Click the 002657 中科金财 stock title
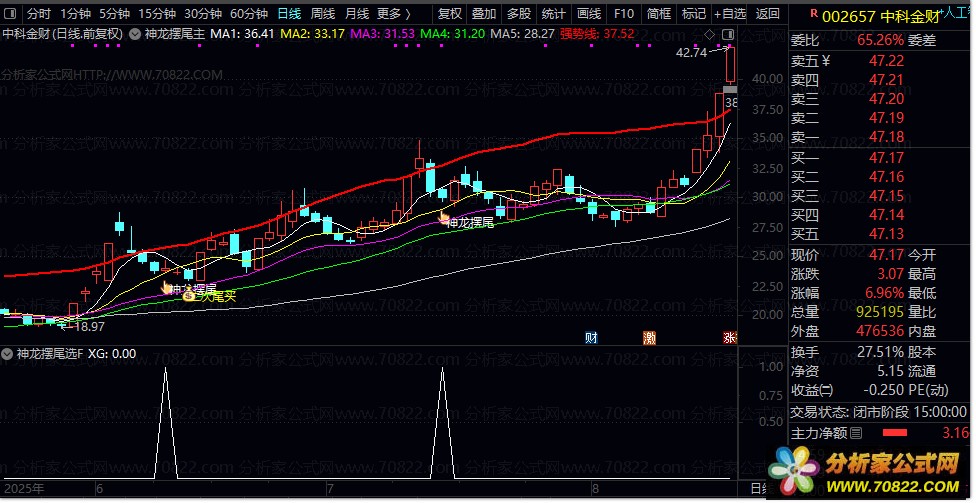Screen dimensions: 976x503 click(881, 17)
